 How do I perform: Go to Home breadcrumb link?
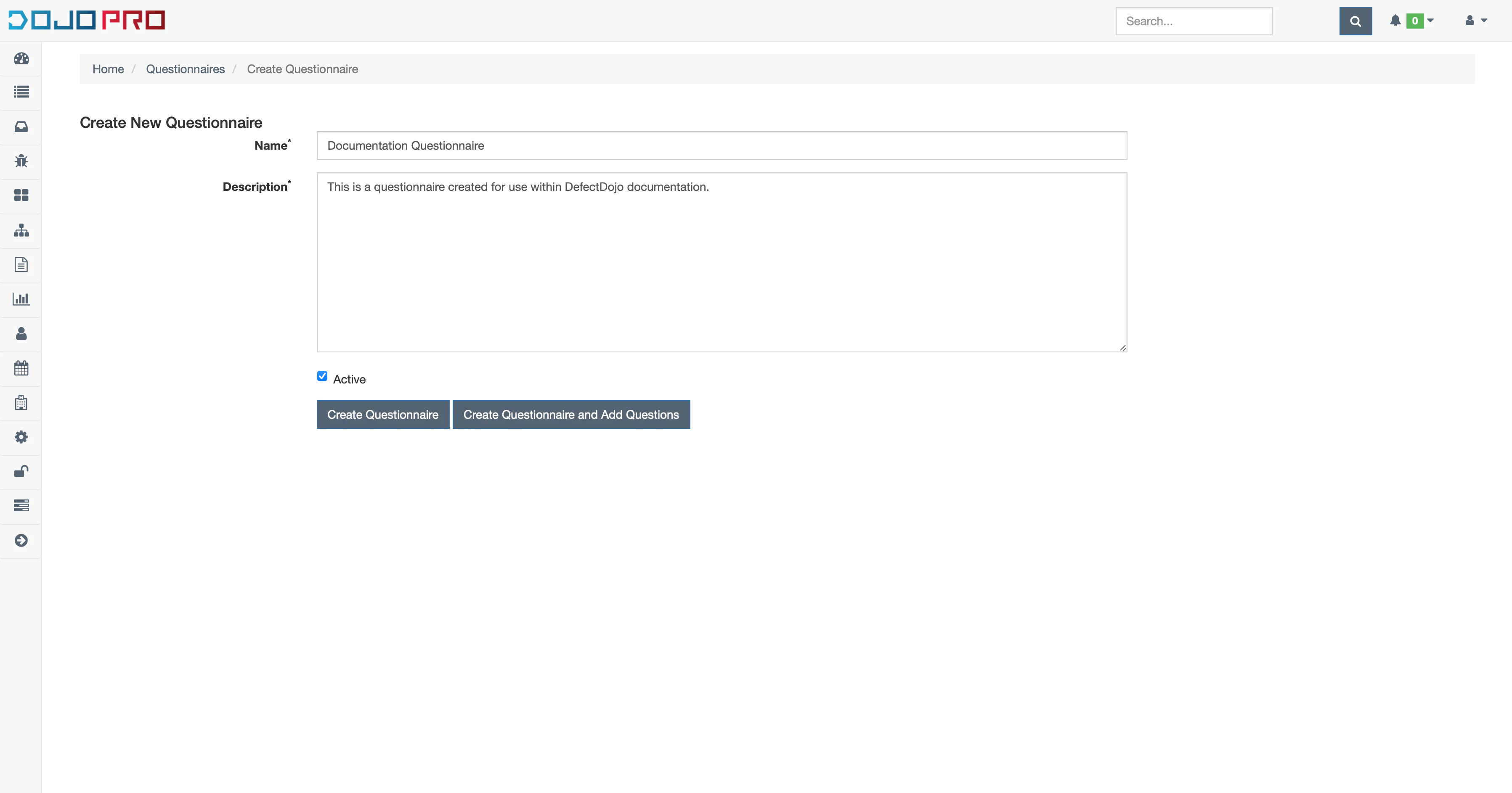tap(108, 69)
